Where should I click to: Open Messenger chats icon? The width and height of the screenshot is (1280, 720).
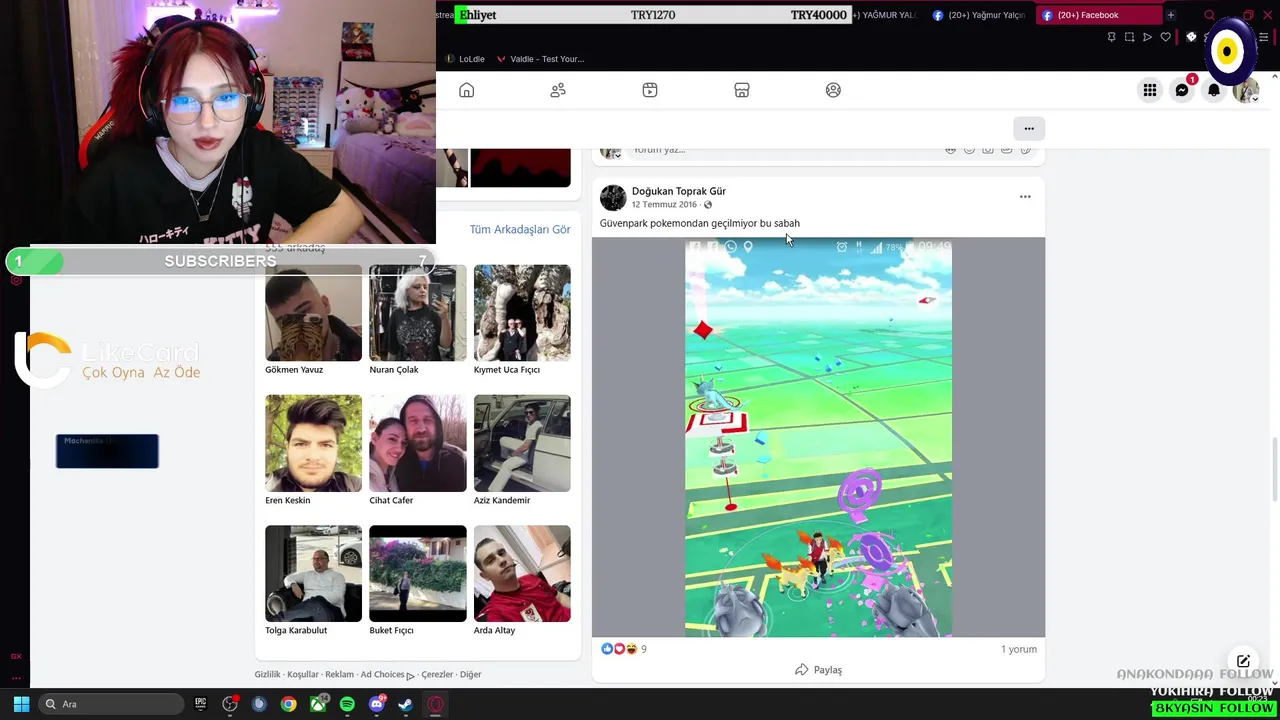(1182, 90)
